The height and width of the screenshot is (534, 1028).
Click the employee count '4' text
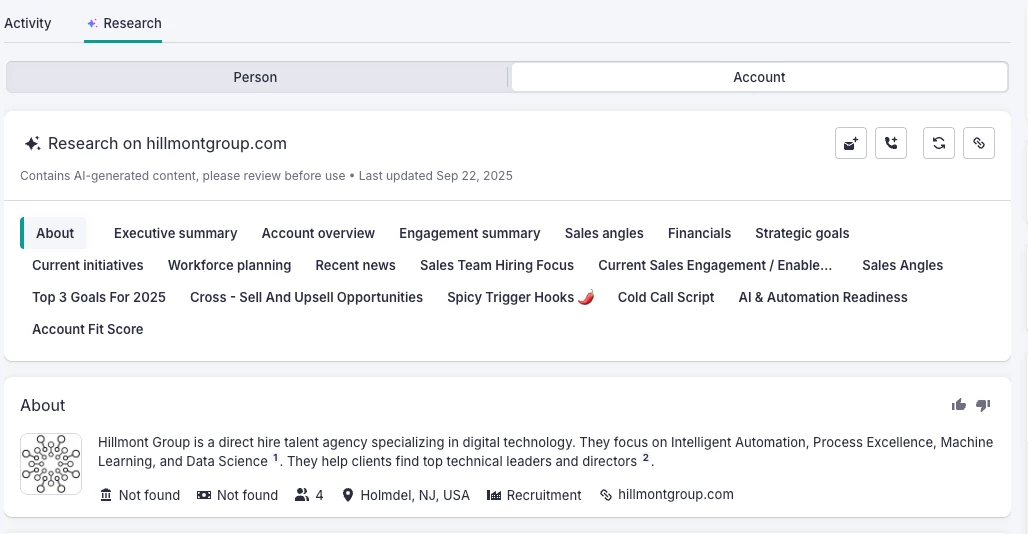(x=319, y=495)
